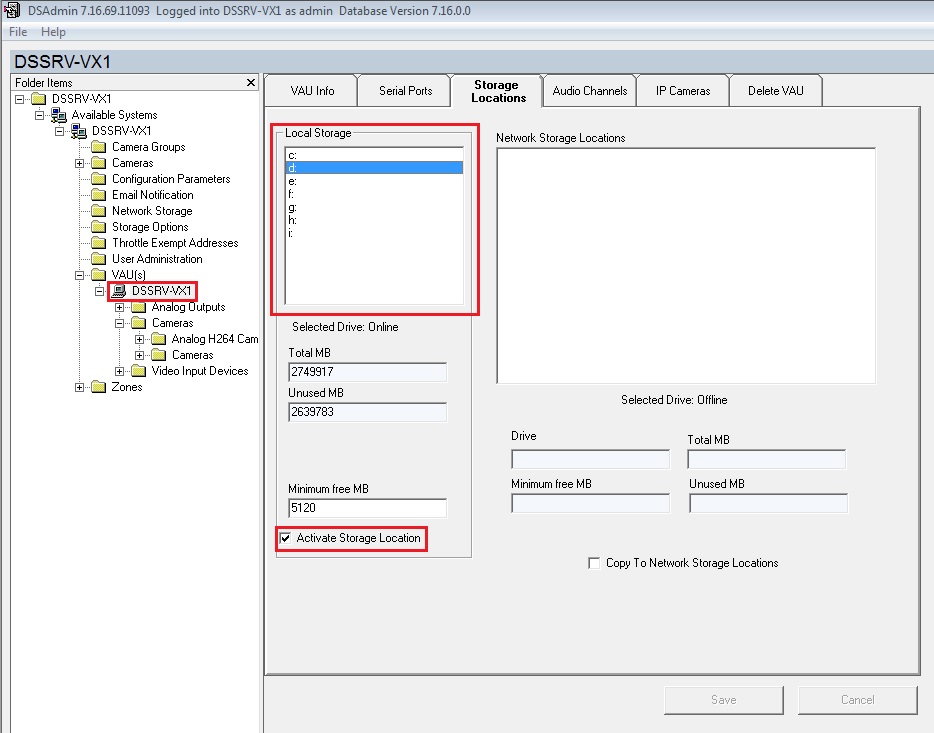Open the File menu
The width and height of the screenshot is (934, 733).
tap(17, 31)
